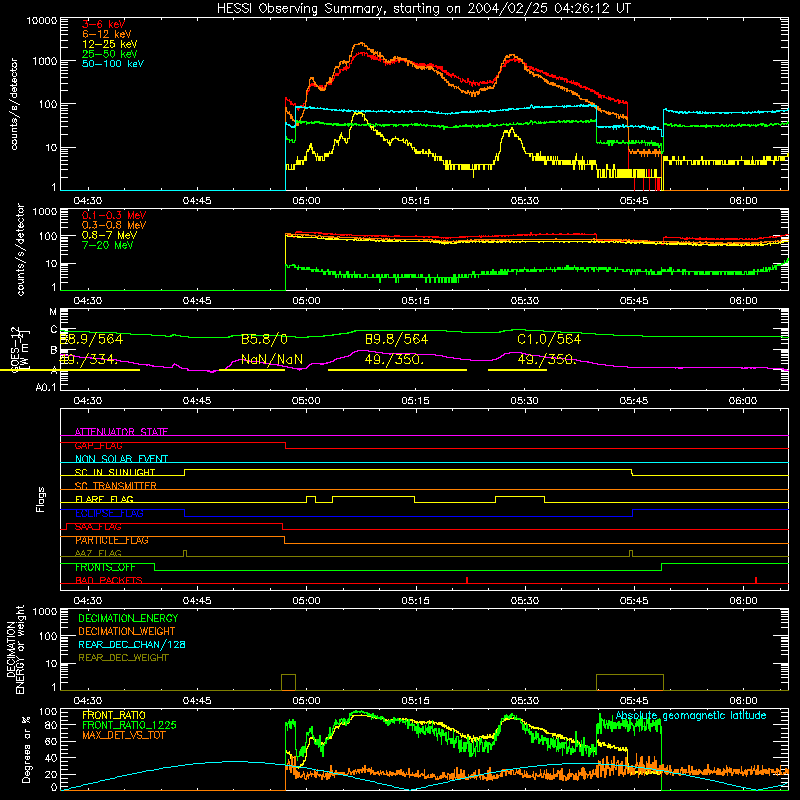Viewport: 800px width, 800px height.
Task: Click the 12-25 keV legend label
Action: (x=110, y=44)
